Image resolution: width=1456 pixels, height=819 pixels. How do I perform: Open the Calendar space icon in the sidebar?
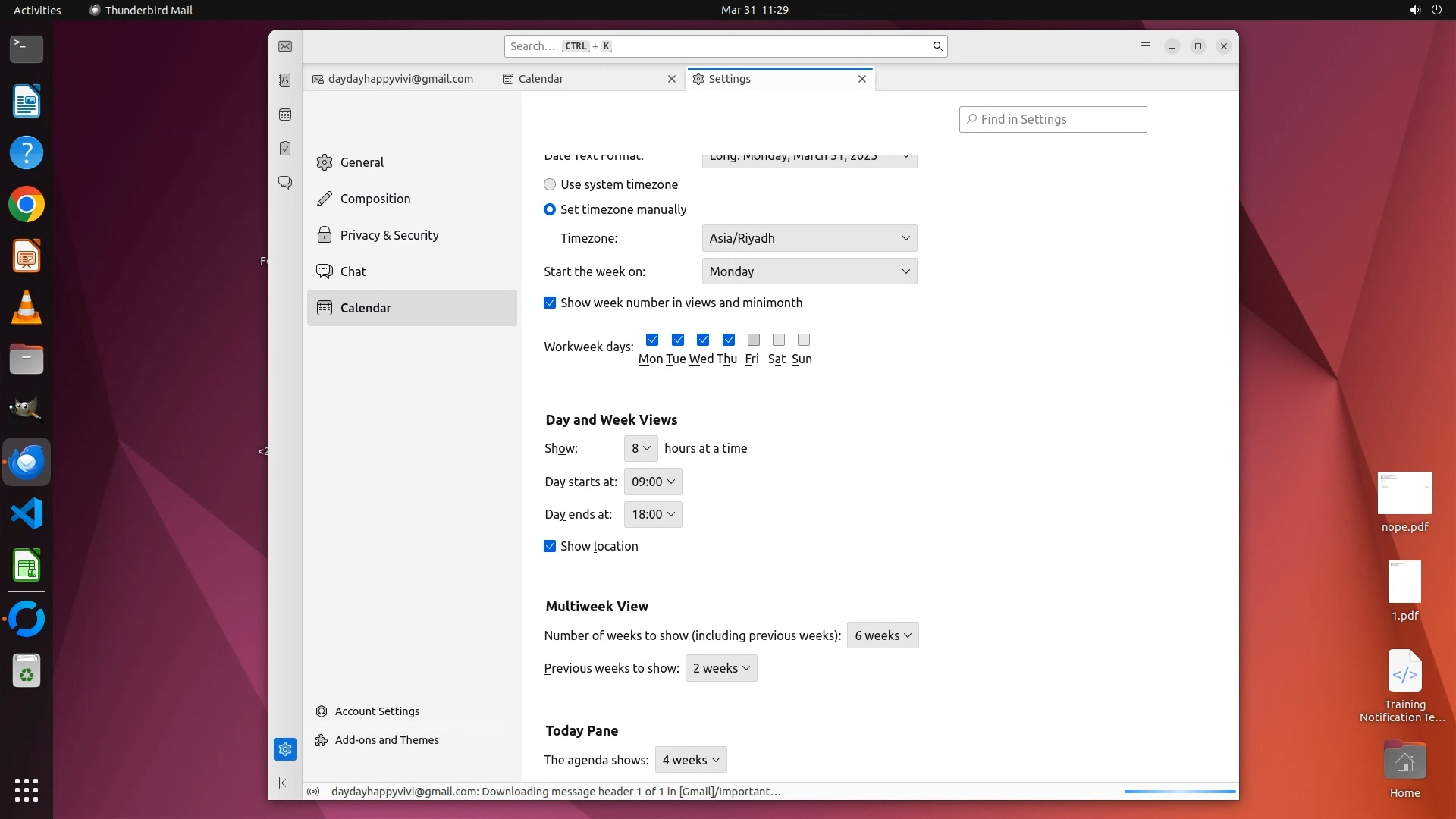(285, 115)
